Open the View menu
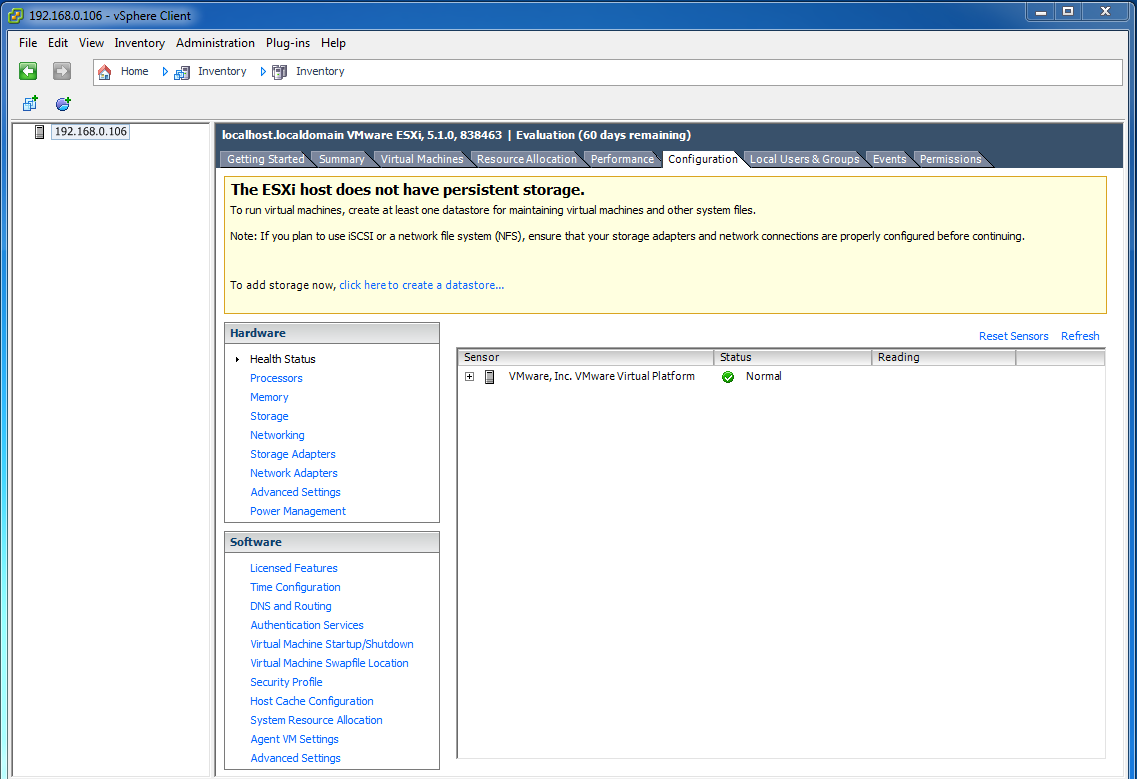Image resolution: width=1137 pixels, height=779 pixels. [x=91, y=43]
